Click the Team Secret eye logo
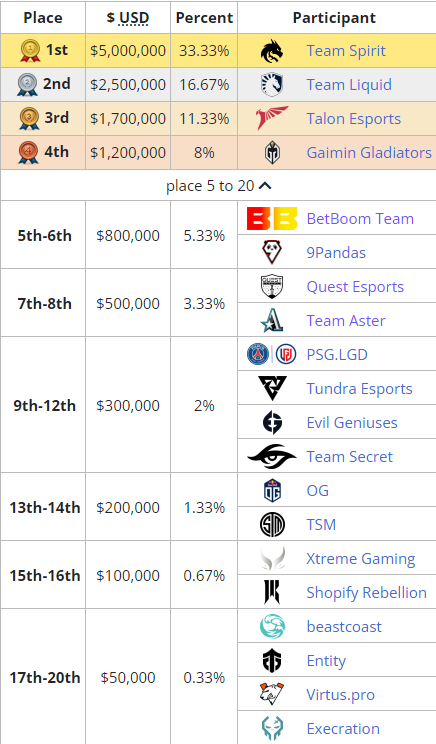The height and width of the screenshot is (744, 436). [x=272, y=456]
